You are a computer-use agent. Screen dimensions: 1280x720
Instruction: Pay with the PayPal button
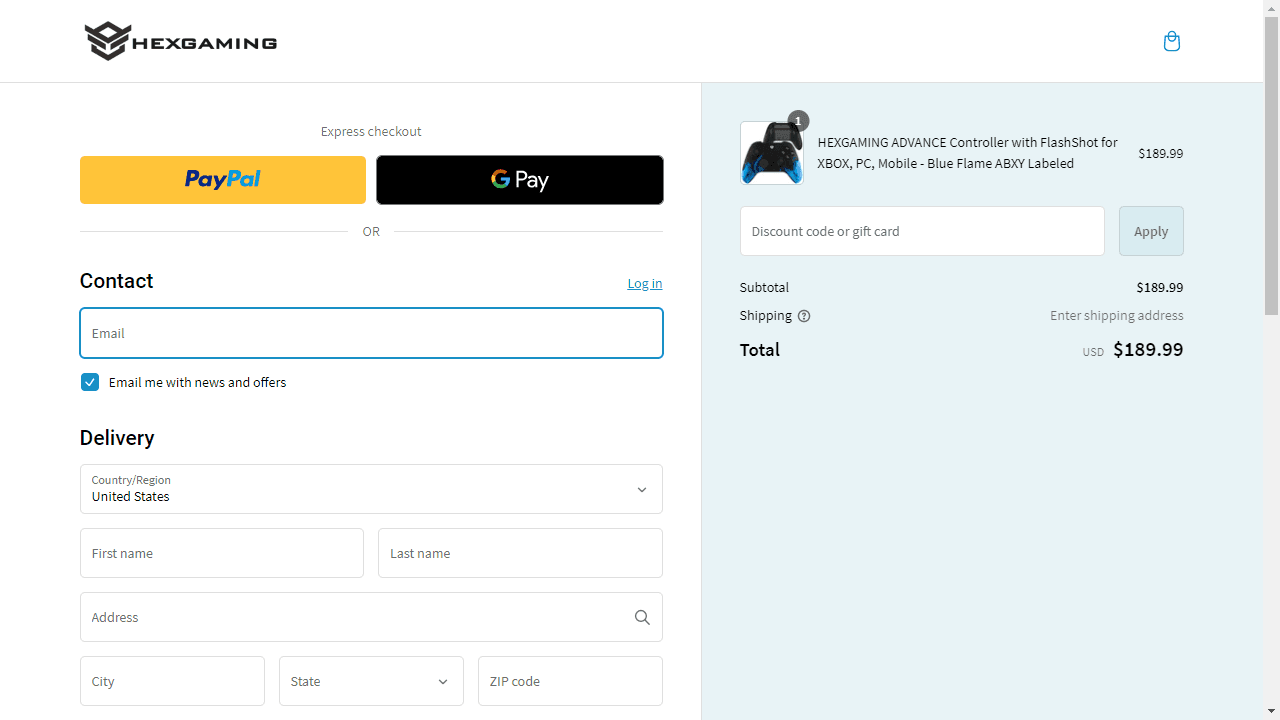tap(223, 180)
